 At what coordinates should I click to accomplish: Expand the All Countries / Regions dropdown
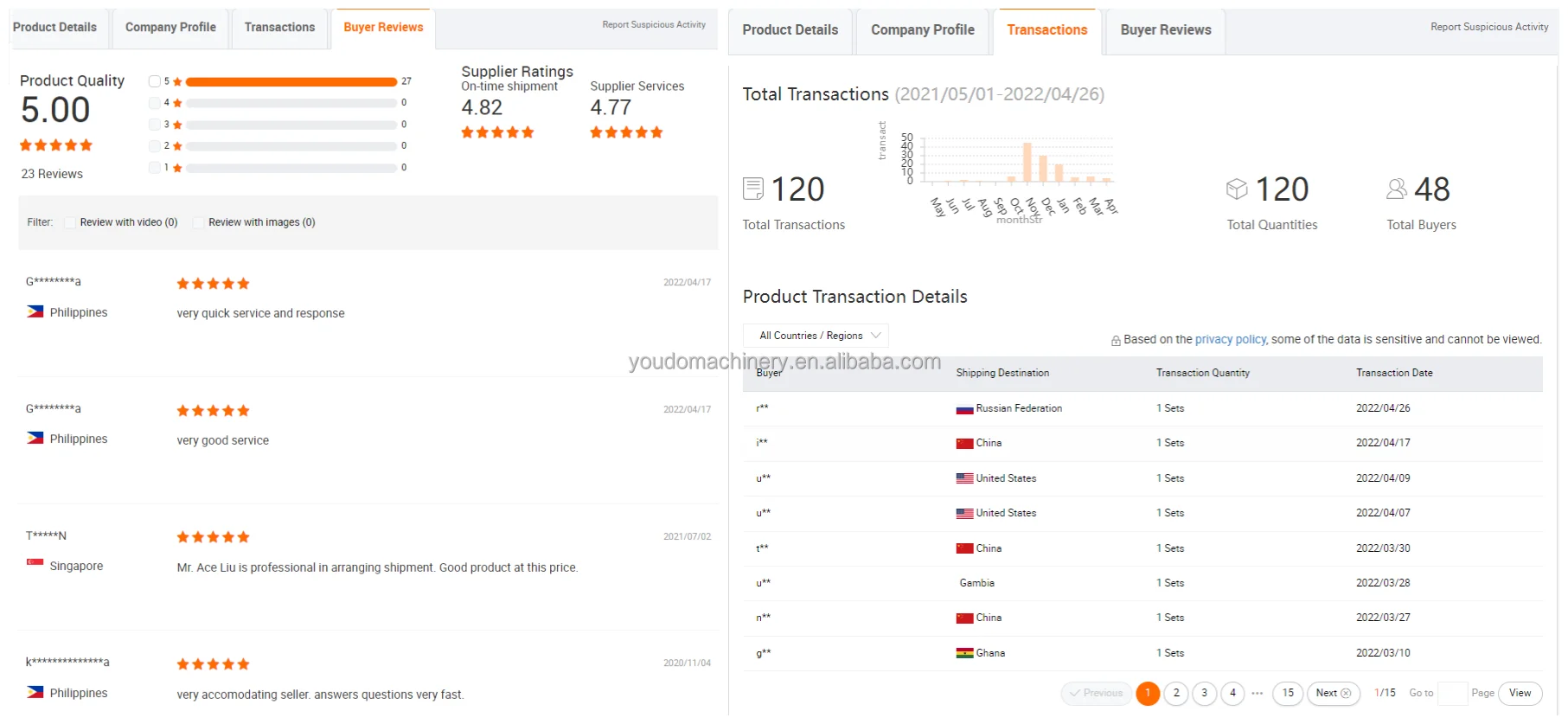pyautogui.click(x=816, y=336)
